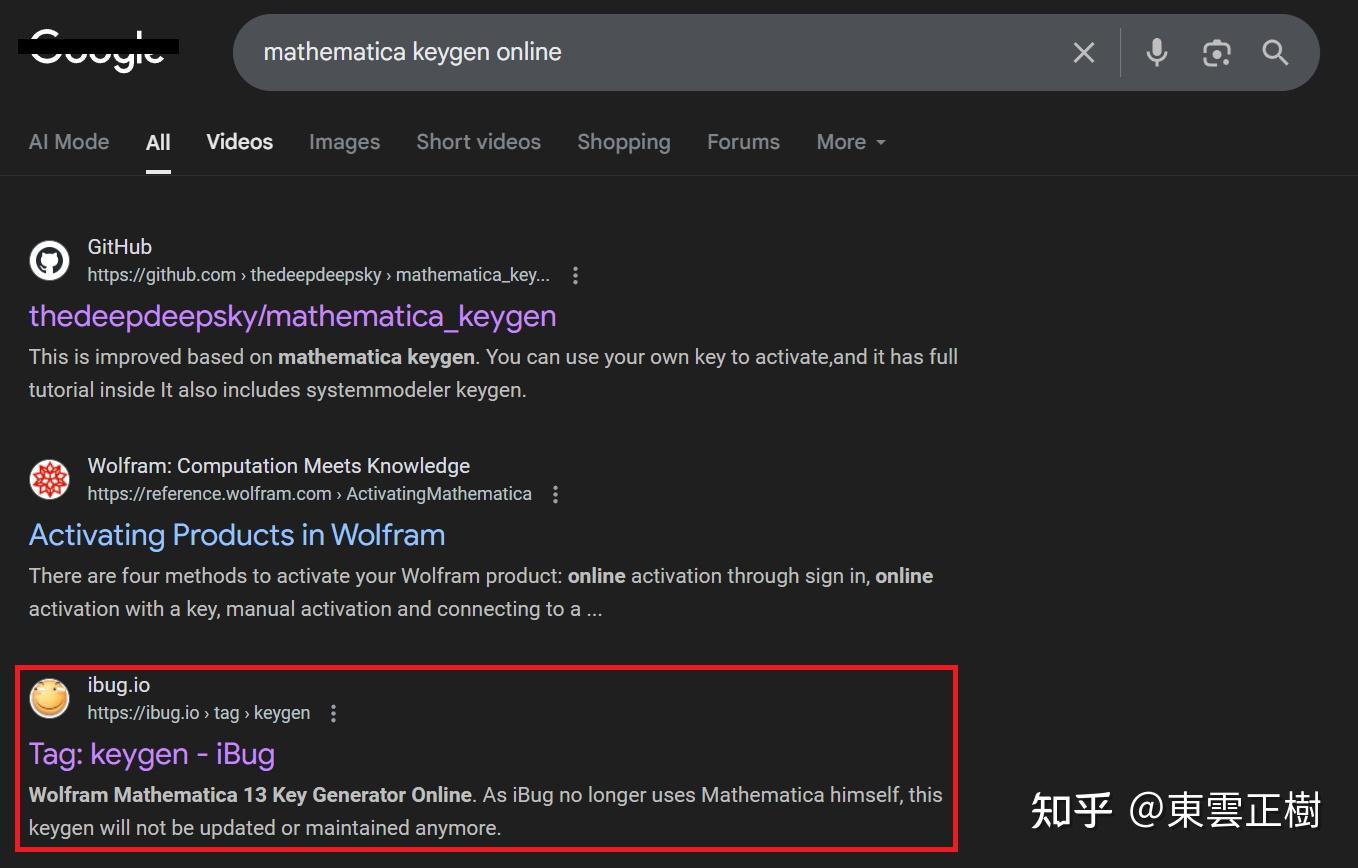Click the Wolfram red favicon icon
This screenshot has height=868, width=1358.
click(x=49, y=480)
